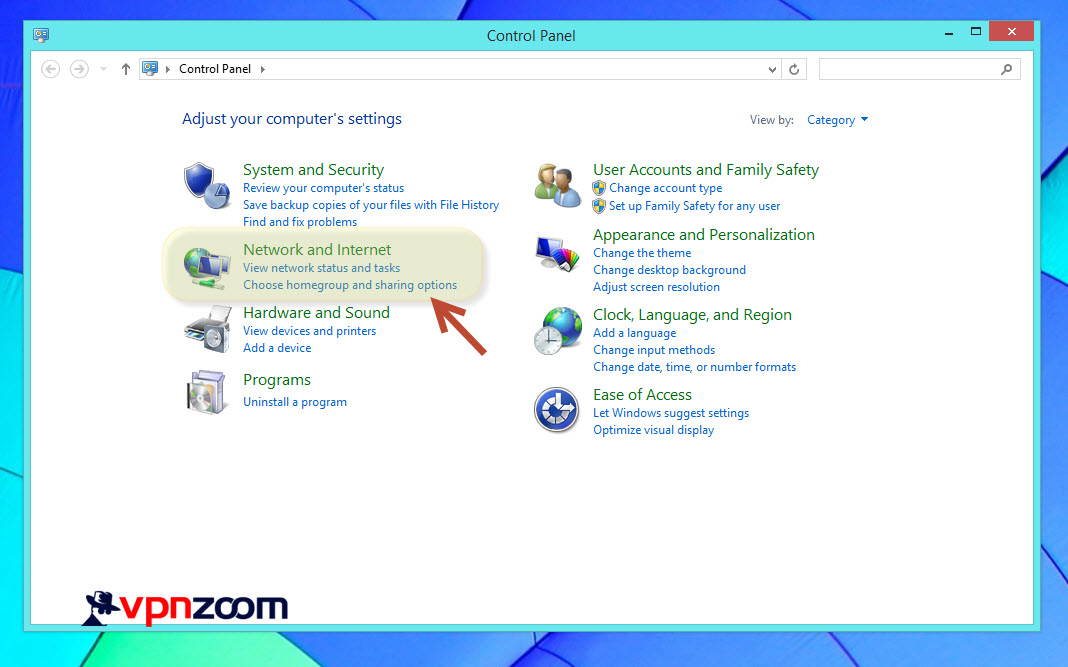Viewport: 1068px width, 667px height.
Task: Click Let Windows suggest settings
Action: [670, 413]
